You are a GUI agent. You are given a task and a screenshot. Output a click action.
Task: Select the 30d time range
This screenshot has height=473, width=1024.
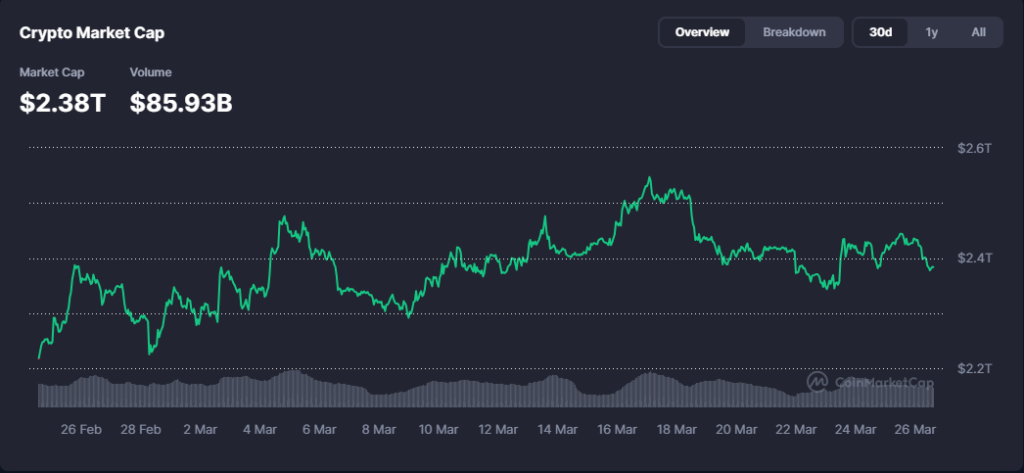(x=880, y=32)
